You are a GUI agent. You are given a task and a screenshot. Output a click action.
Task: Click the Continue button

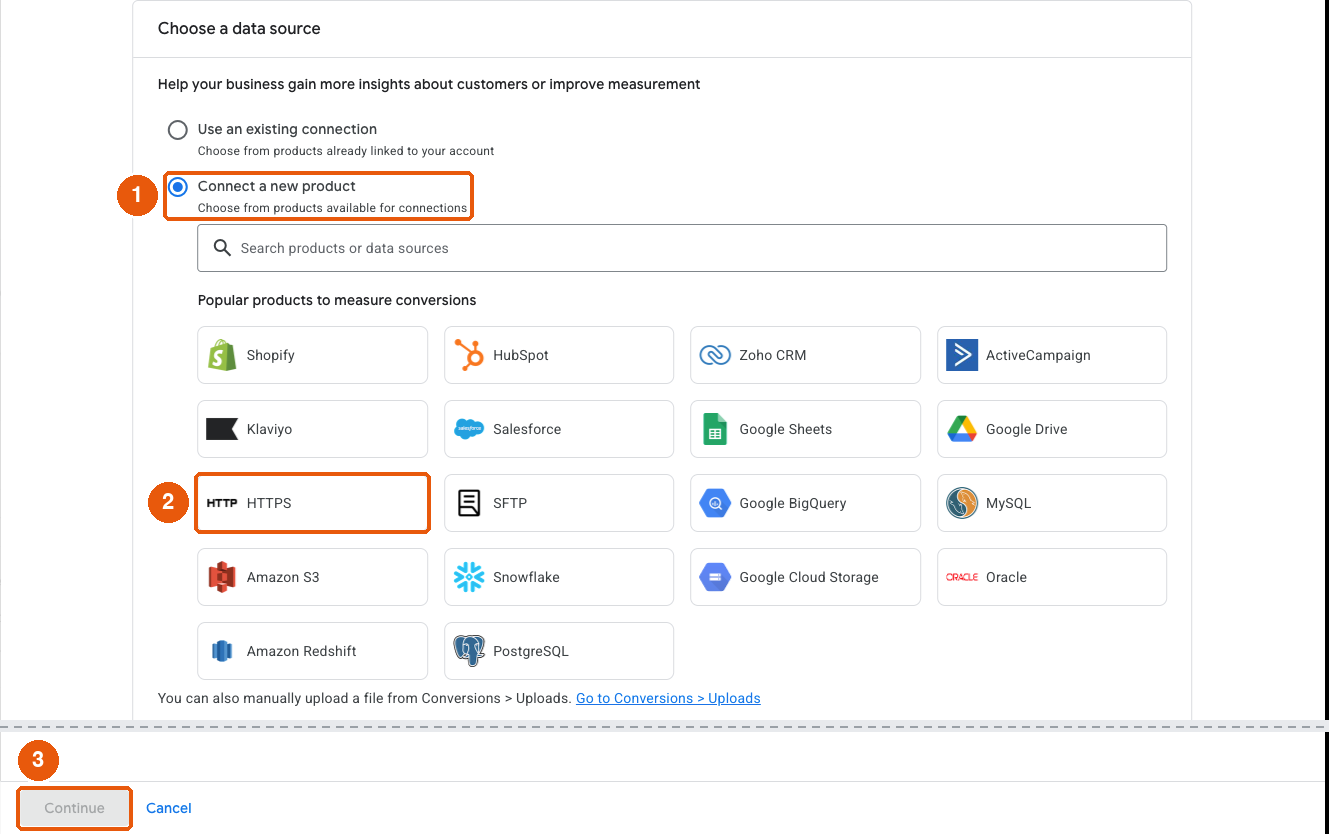tap(75, 808)
